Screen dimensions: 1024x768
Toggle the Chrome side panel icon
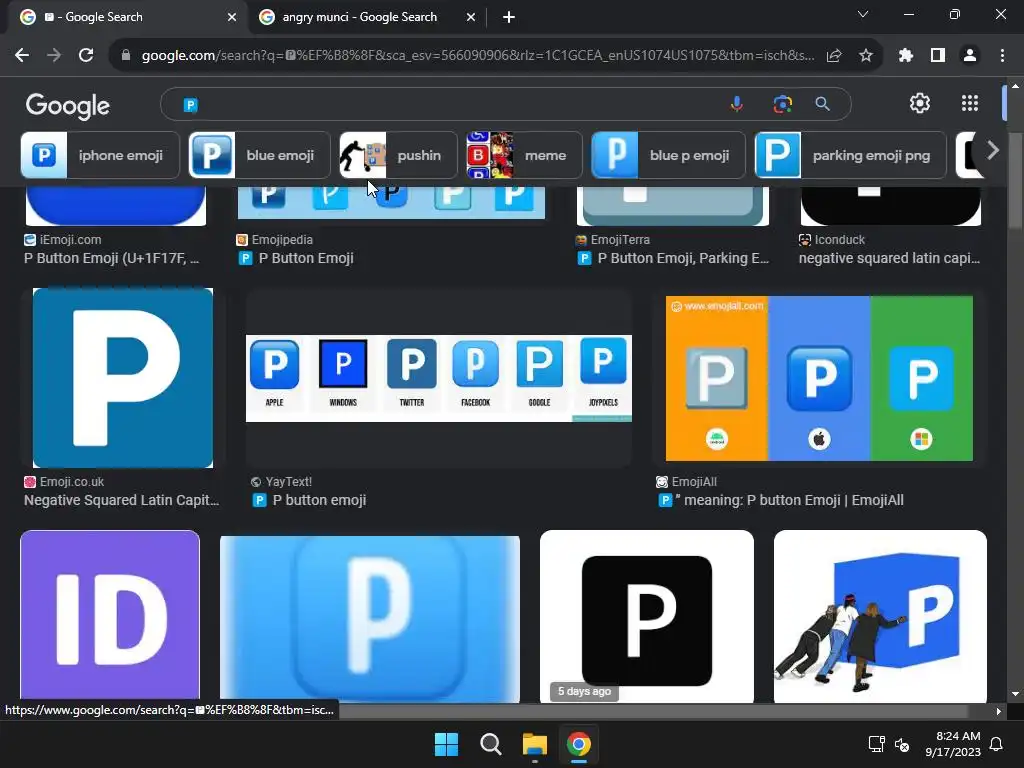tap(938, 56)
